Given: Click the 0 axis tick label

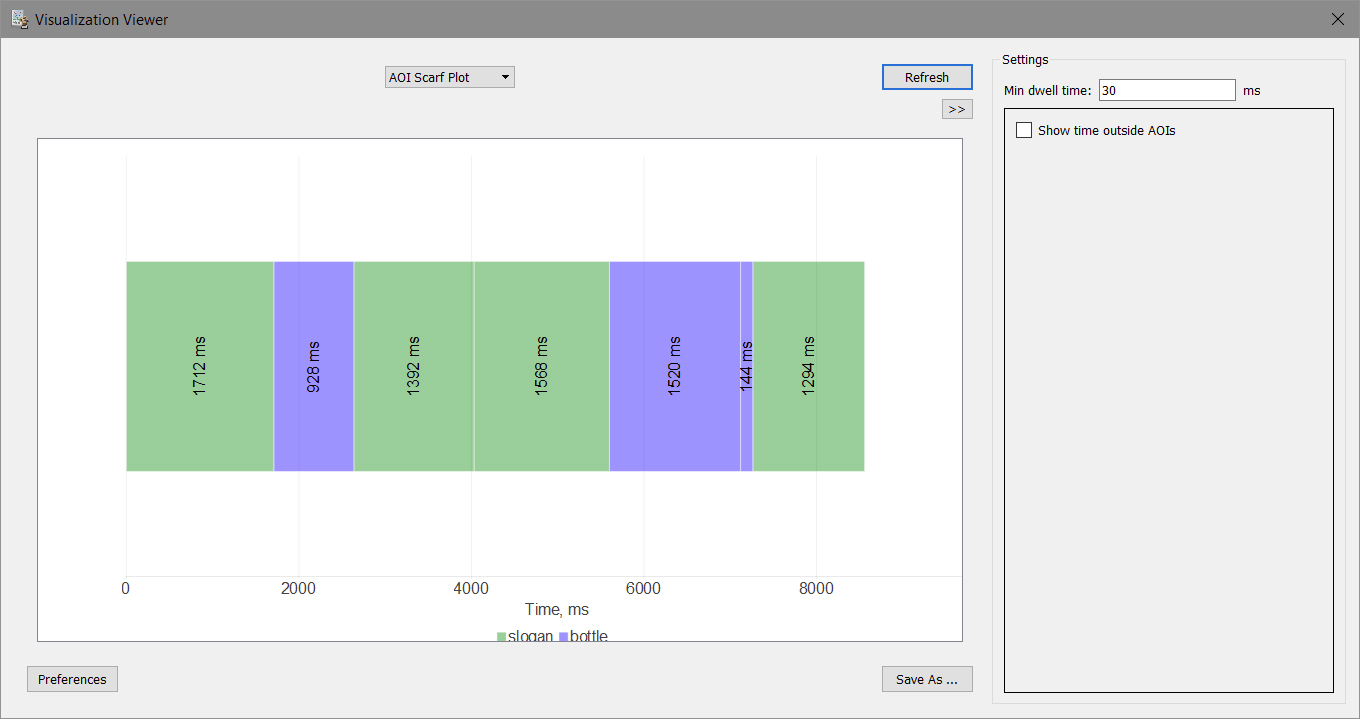Looking at the screenshot, I should click(x=125, y=588).
